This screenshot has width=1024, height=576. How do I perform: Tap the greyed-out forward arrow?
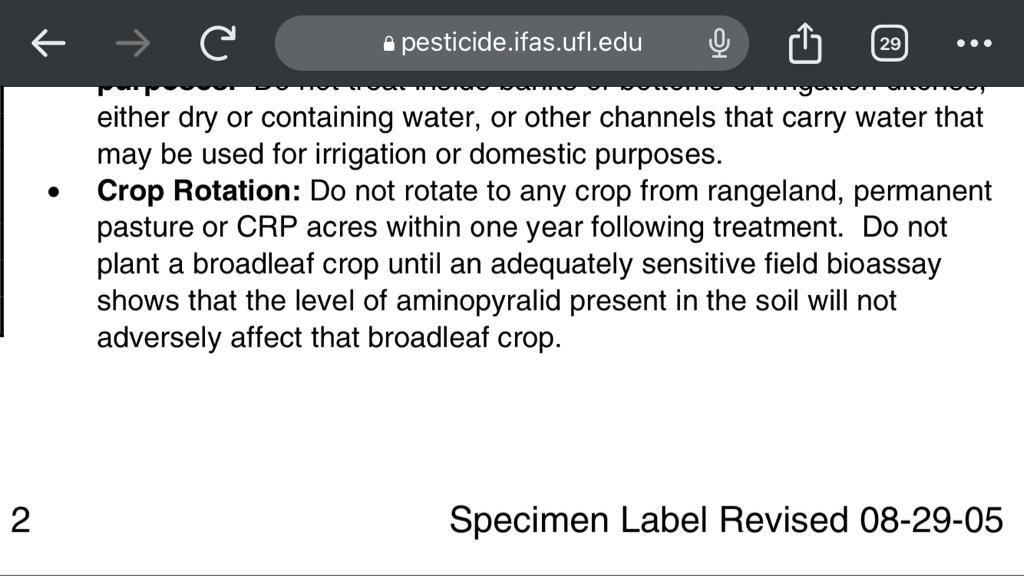(x=133, y=44)
